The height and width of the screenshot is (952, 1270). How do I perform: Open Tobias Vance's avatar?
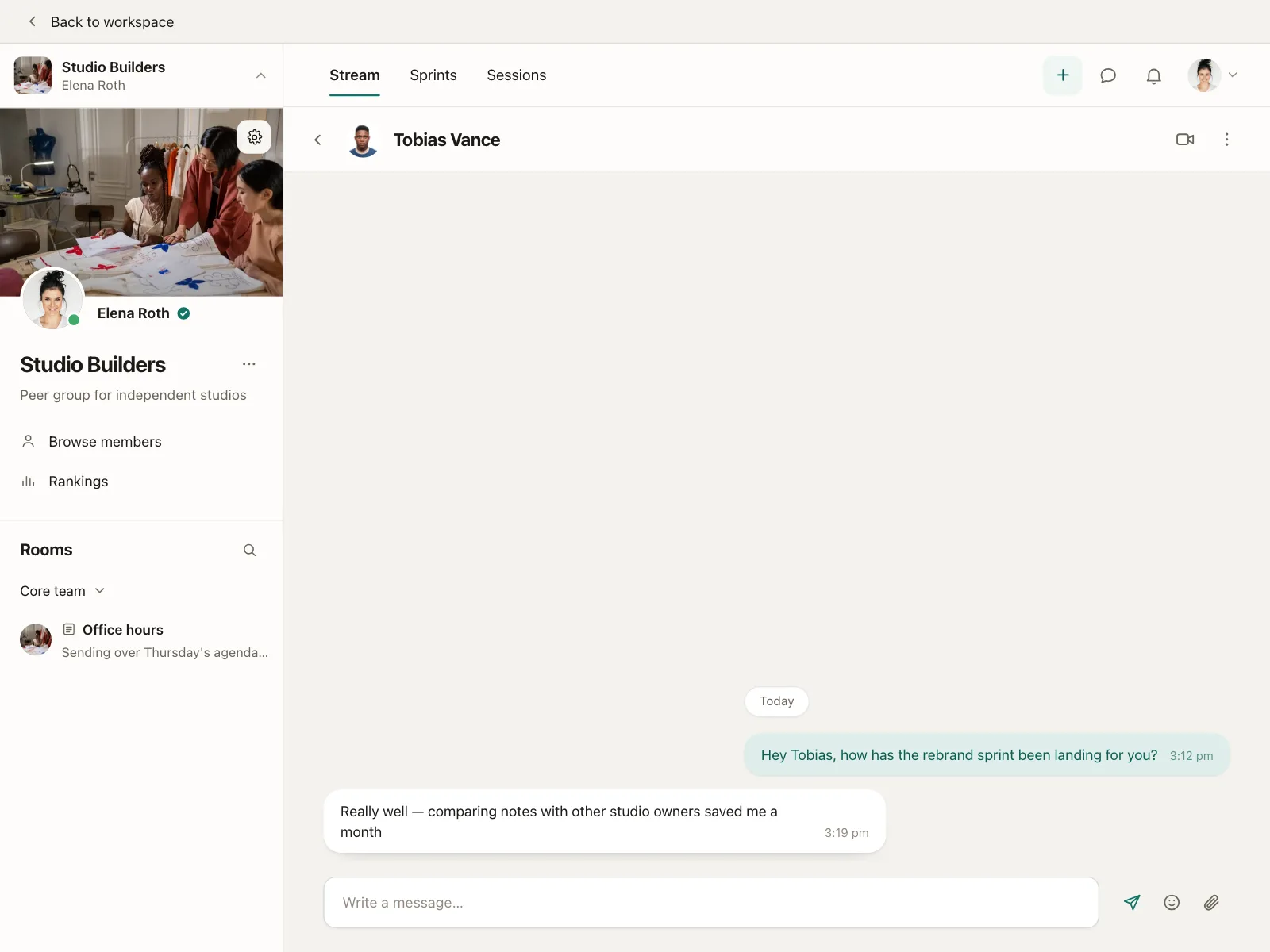(x=363, y=140)
